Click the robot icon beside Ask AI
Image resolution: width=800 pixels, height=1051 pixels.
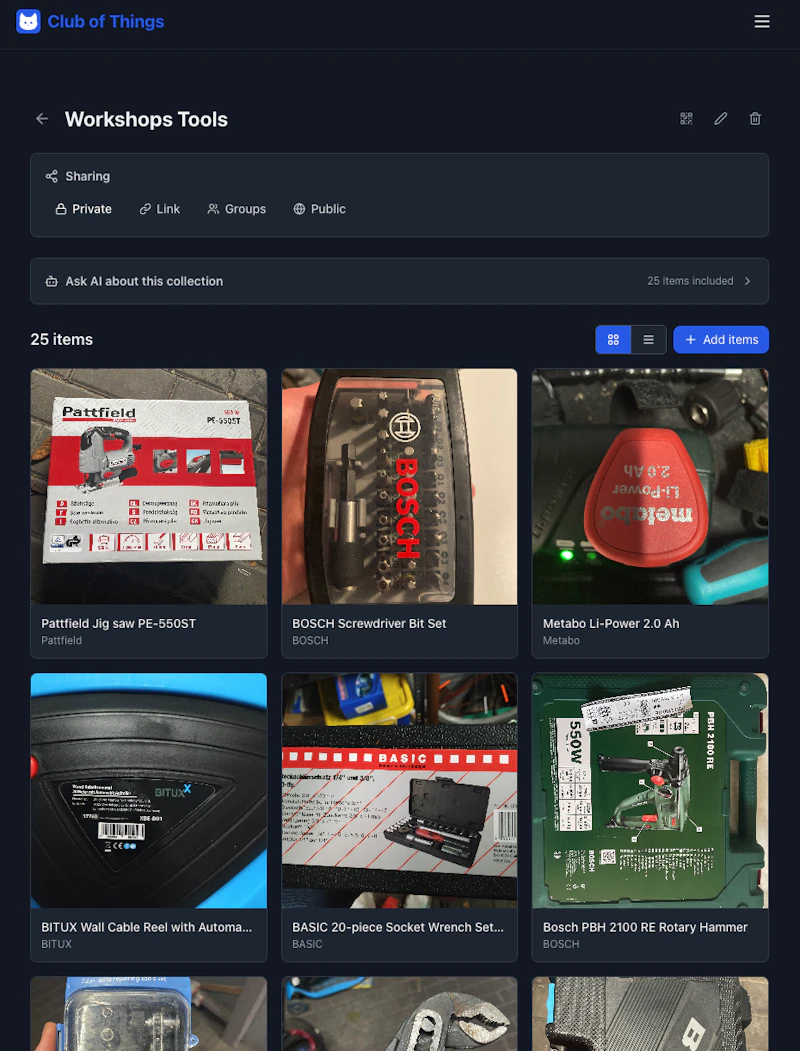pos(52,282)
